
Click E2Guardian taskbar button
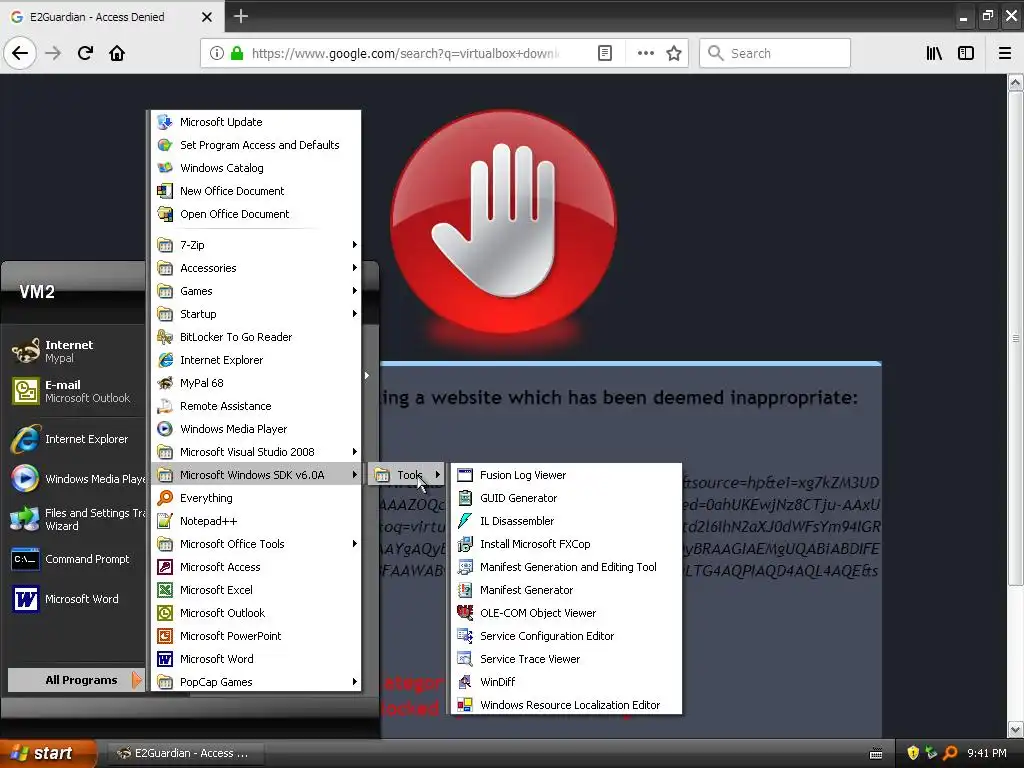click(x=185, y=753)
